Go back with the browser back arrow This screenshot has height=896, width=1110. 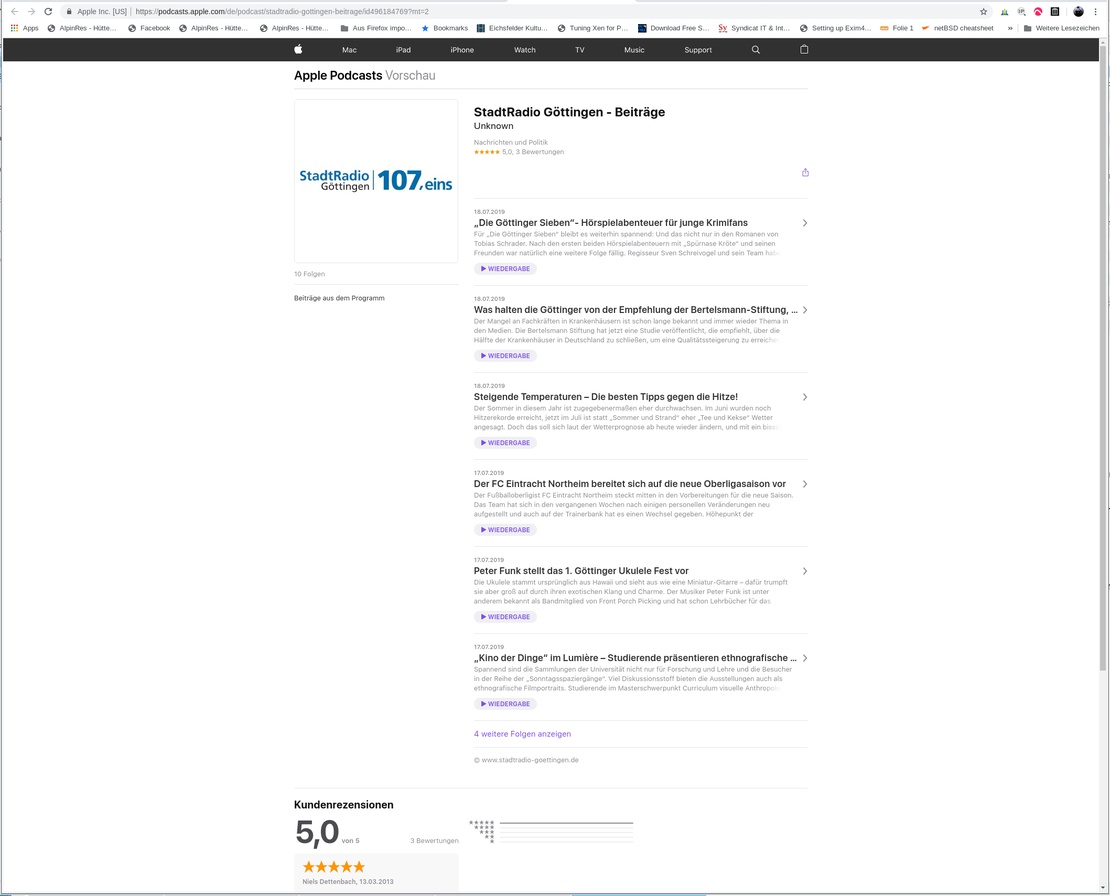[14, 11]
